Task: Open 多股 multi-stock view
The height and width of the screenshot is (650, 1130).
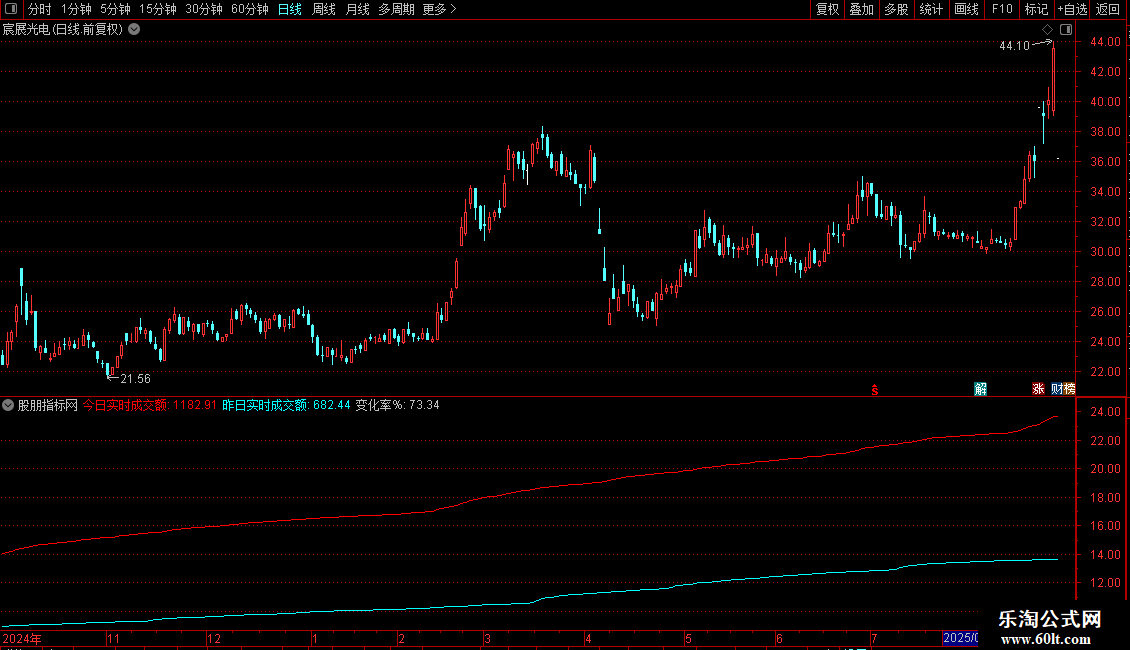Action: 896,9
